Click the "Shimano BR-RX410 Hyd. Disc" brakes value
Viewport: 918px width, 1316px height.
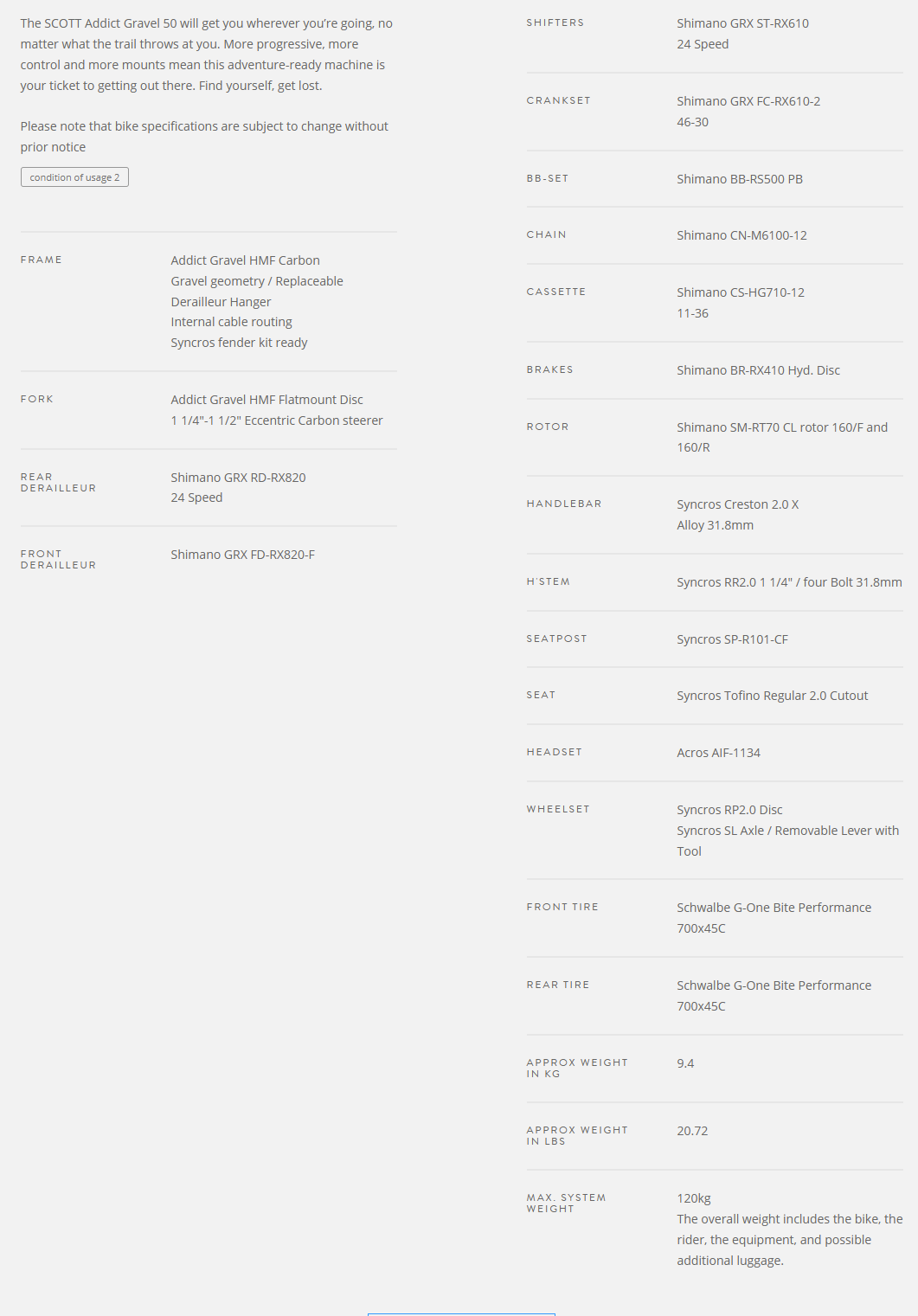(758, 370)
